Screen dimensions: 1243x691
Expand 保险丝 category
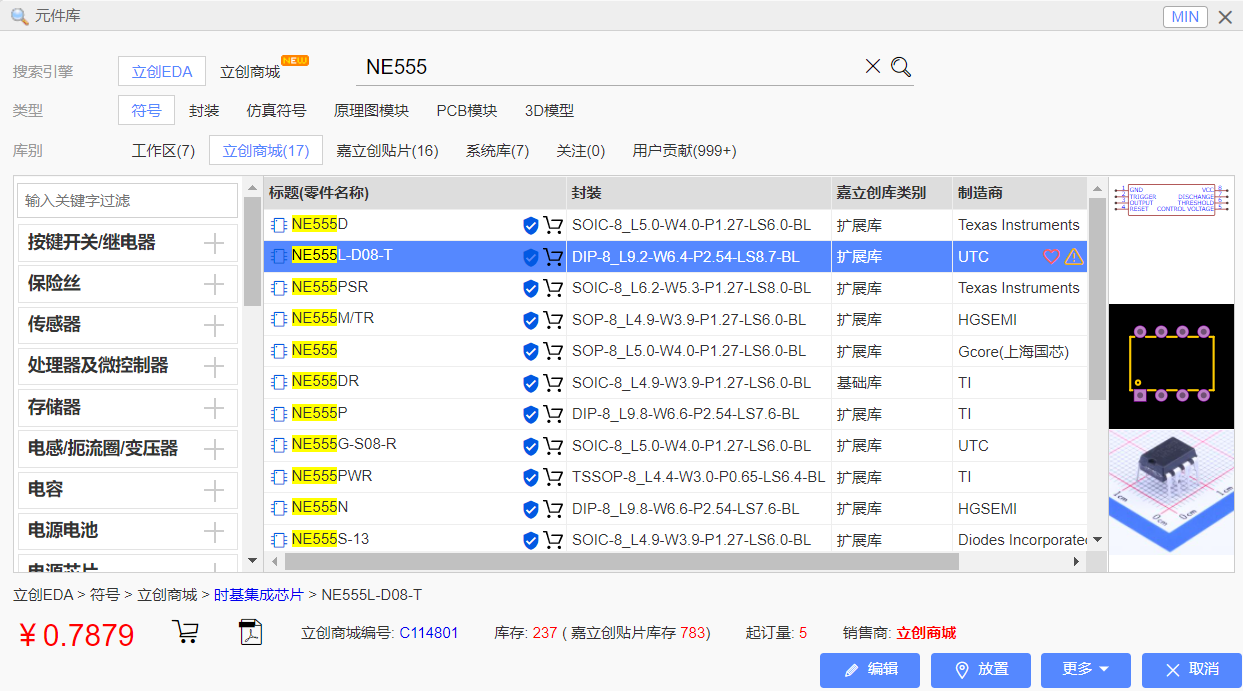214,284
